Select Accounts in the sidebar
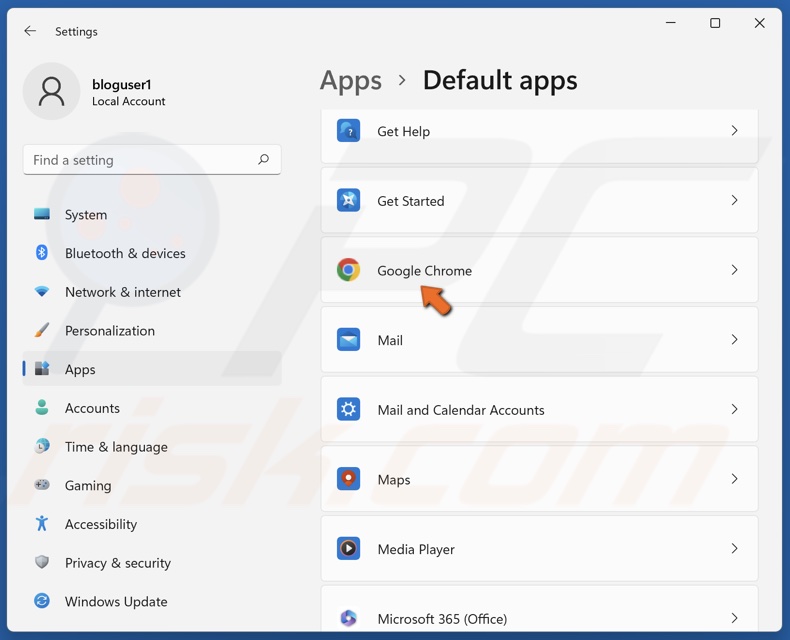This screenshot has height=640, width=790. (x=152, y=408)
